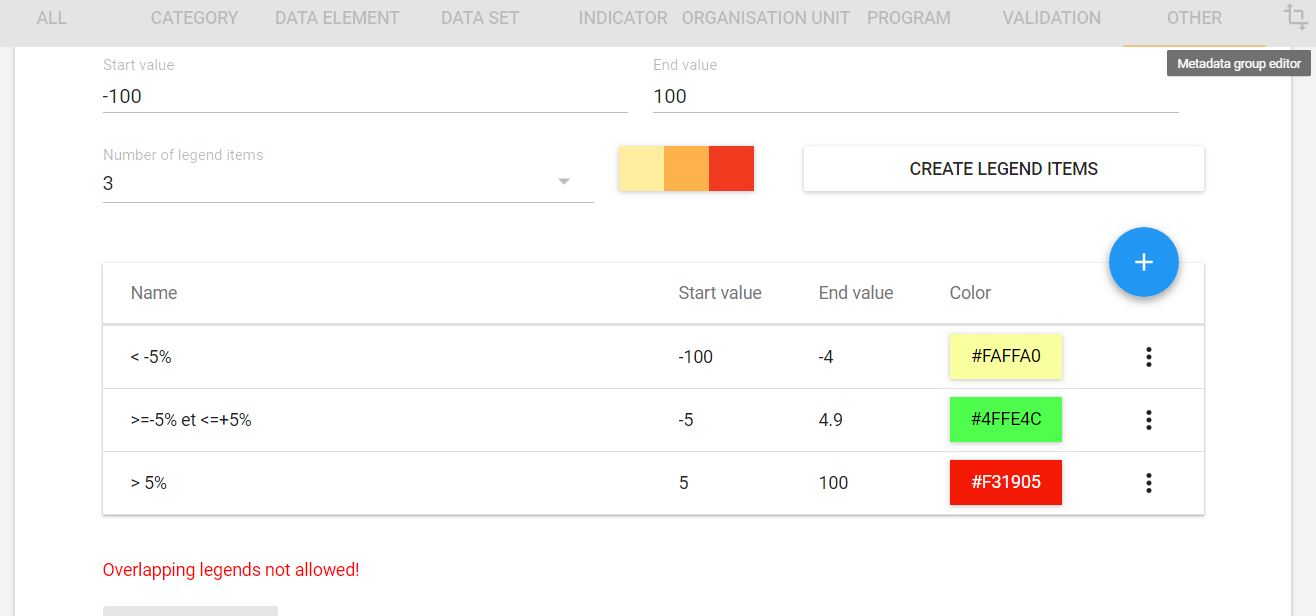This screenshot has height=616, width=1316.
Task: Click the green #4FFE4C color swatch
Action: click(1005, 420)
